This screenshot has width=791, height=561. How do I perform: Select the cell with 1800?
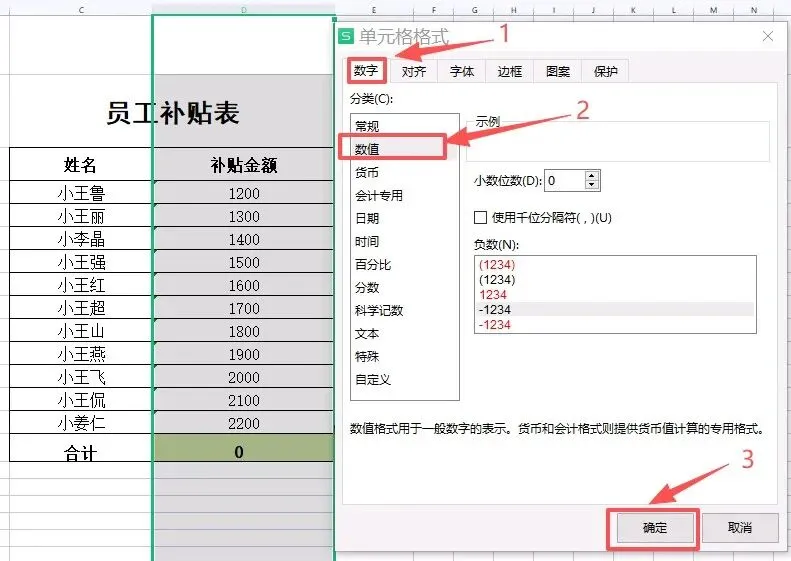point(244,331)
